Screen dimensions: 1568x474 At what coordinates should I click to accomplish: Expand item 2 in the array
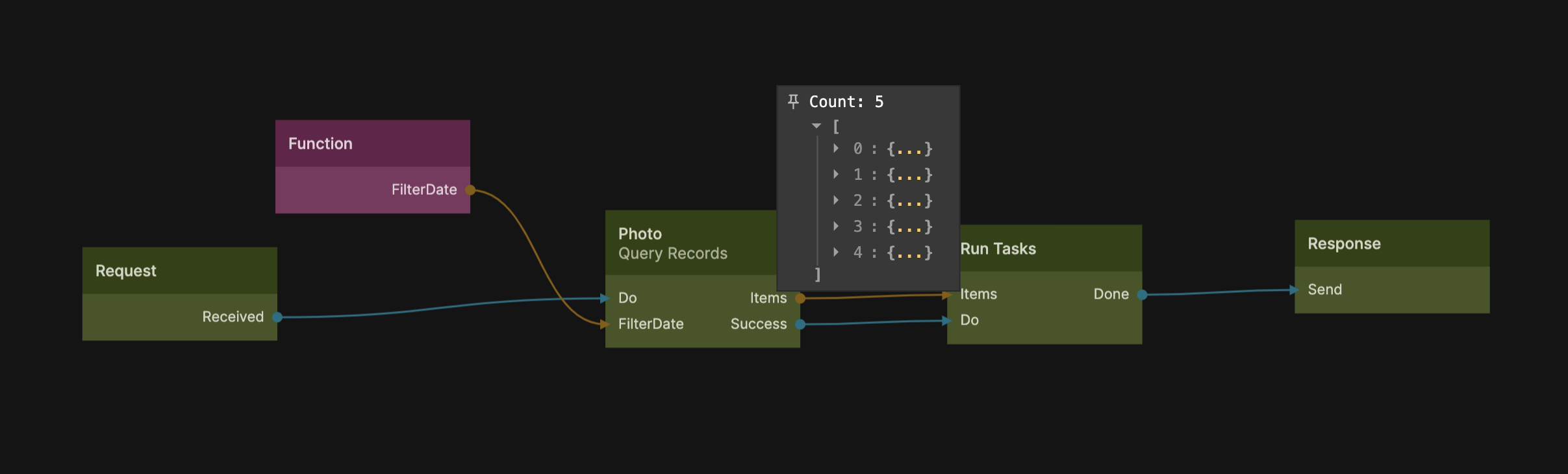tap(836, 201)
